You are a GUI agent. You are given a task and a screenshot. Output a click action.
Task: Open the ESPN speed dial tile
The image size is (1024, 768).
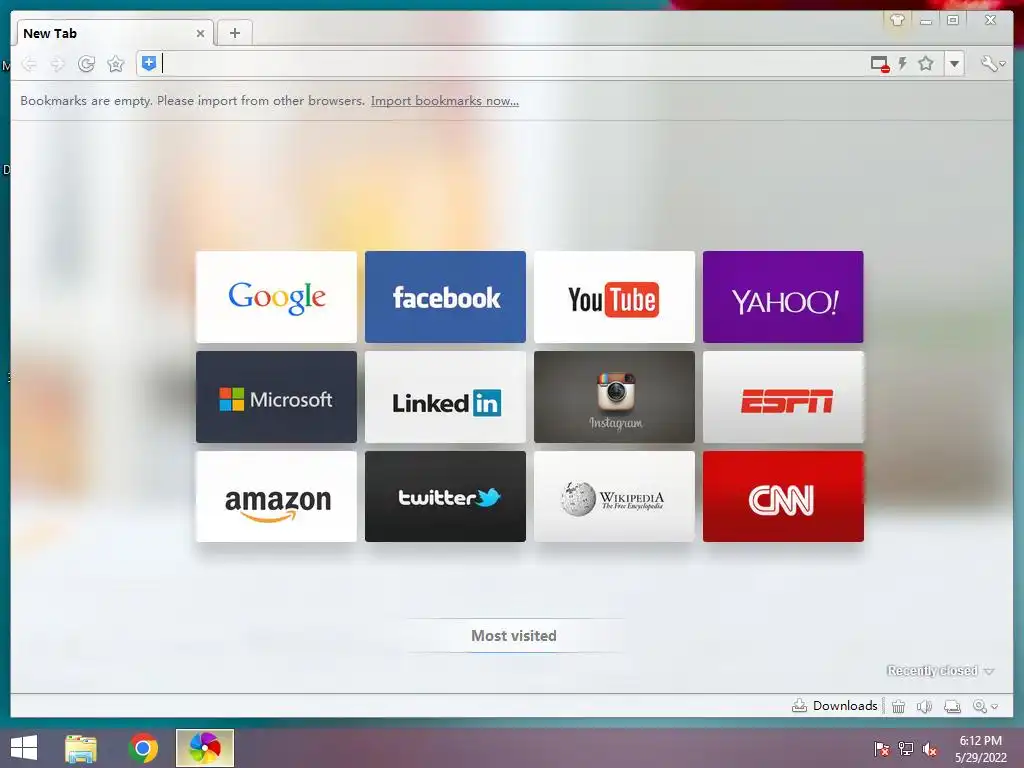(783, 397)
